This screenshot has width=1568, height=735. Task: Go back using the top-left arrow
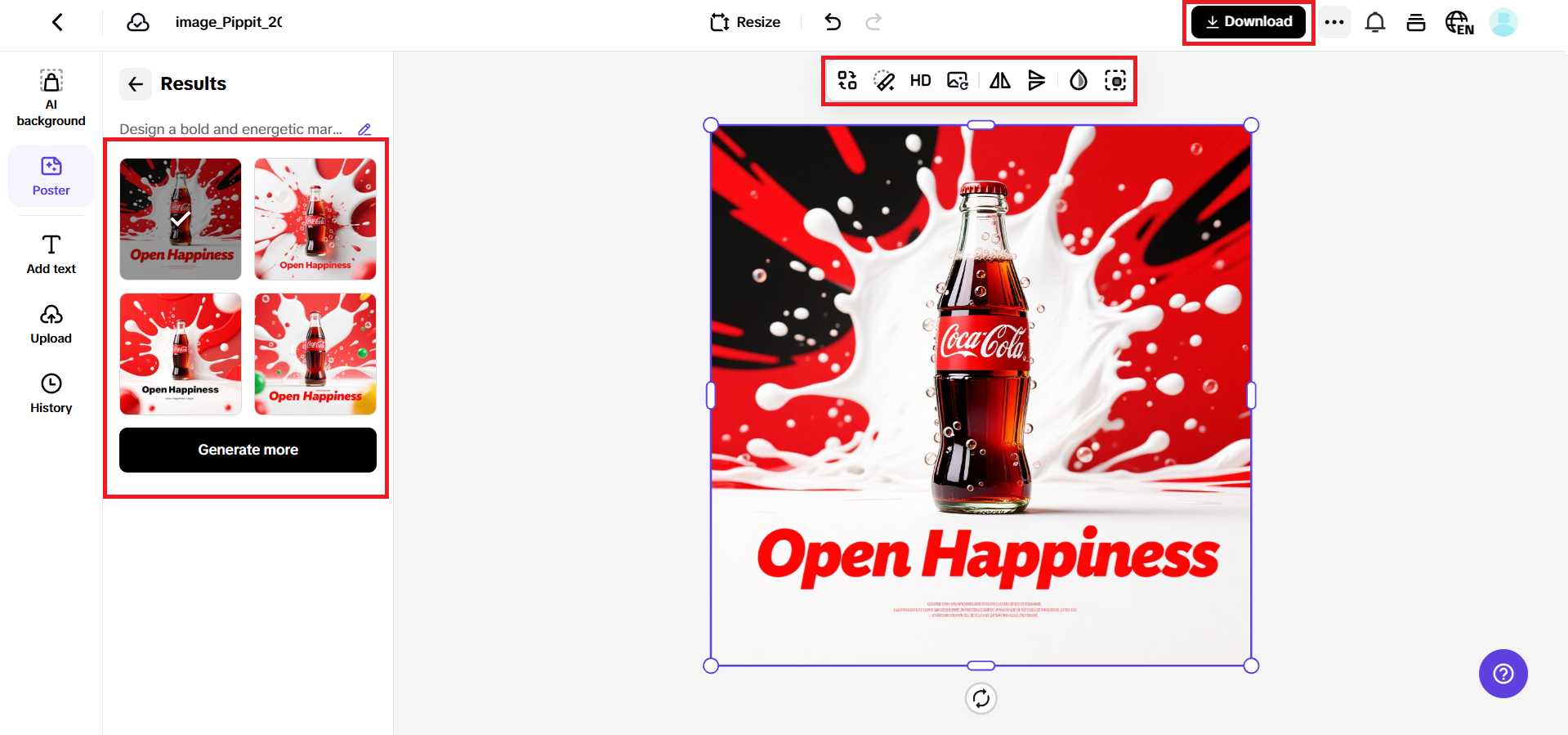(57, 22)
